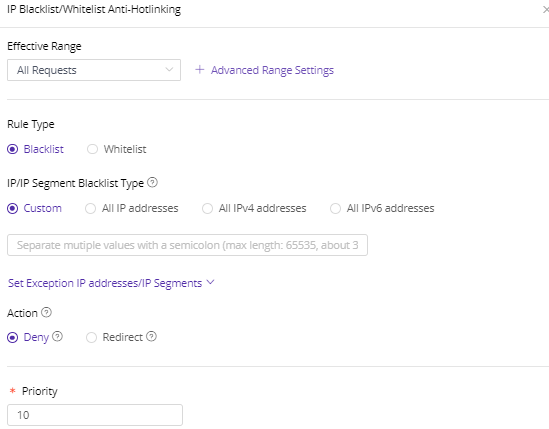The image size is (549, 429).
Task: Click the help icon next to Action
Action: pyautogui.click(x=46, y=312)
